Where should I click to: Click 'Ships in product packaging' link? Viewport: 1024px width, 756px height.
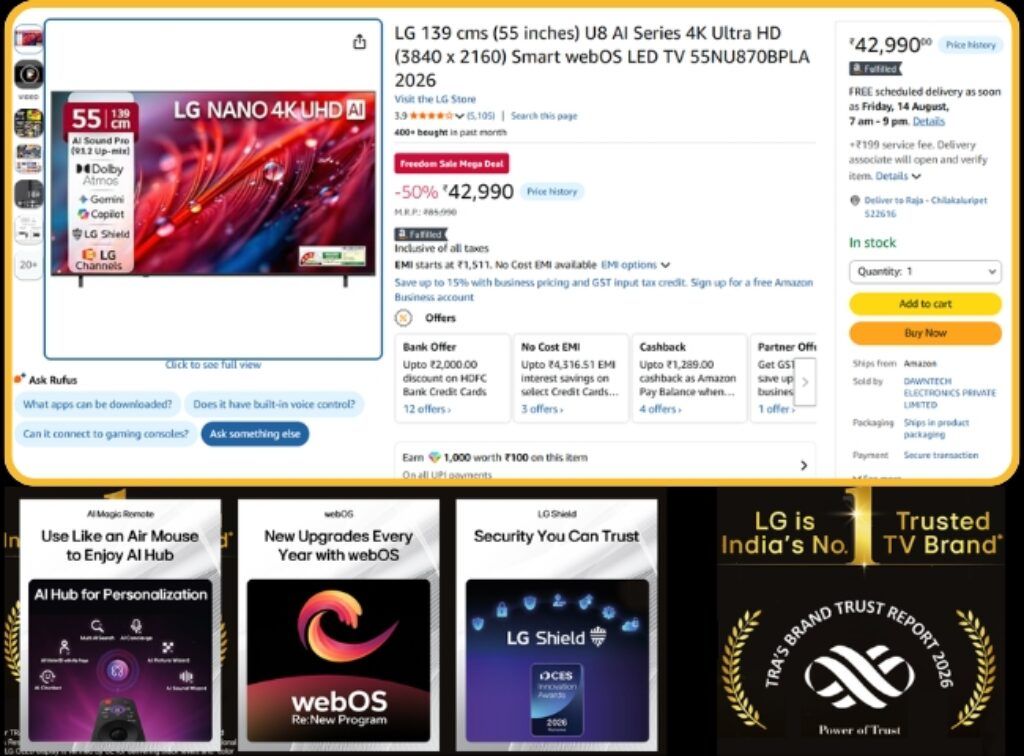[936, 428]
